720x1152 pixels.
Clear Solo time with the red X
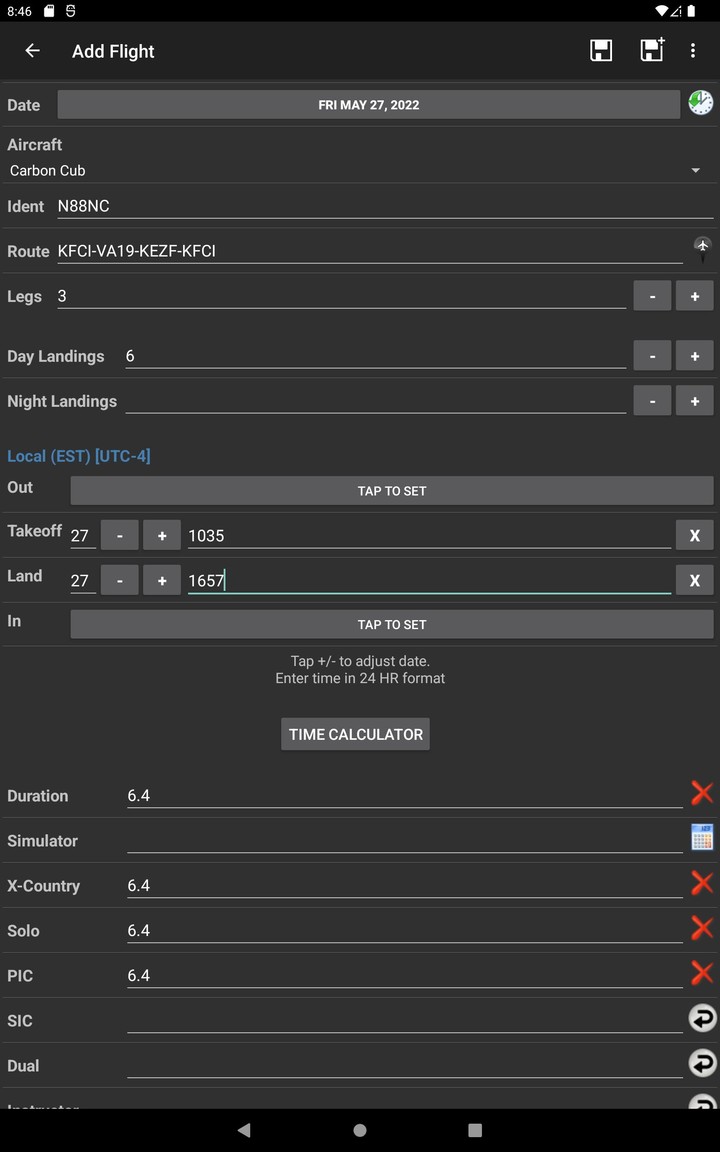[x=702, y=928]
